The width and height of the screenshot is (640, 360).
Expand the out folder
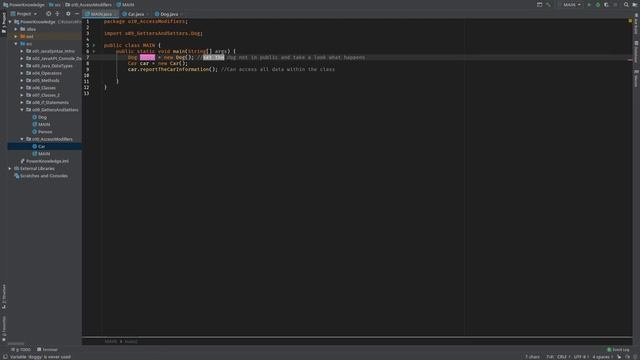pos(16,37)
